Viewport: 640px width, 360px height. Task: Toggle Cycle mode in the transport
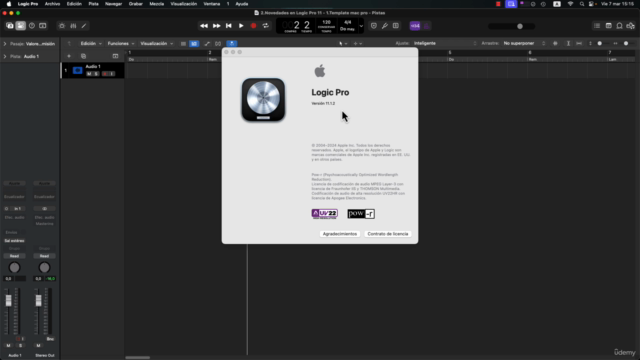(x=266, y=26)
